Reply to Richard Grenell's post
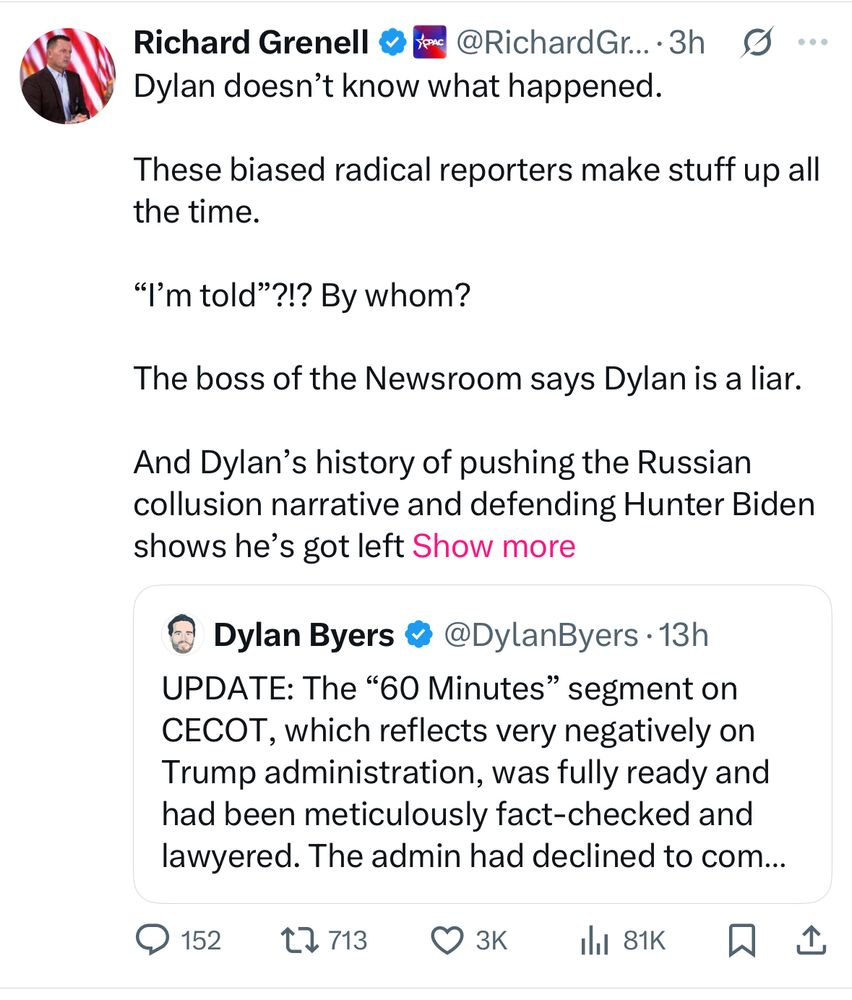This screenshot has height=1000, width=852. [152, 939]
